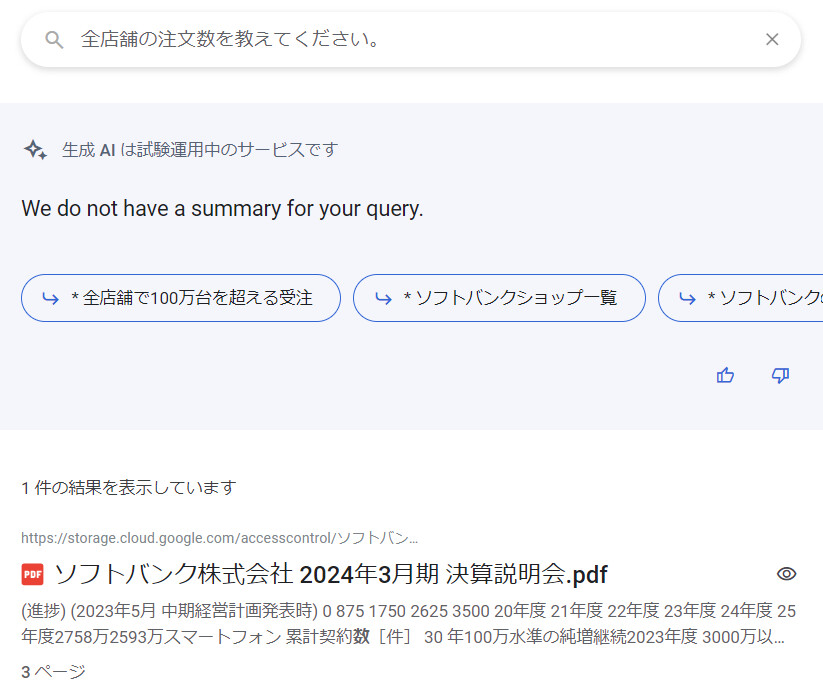The width and height of the screenshot is (823, 694).
Task: Click the result snippet text starting with (進捗)
Action: (400, 623)
